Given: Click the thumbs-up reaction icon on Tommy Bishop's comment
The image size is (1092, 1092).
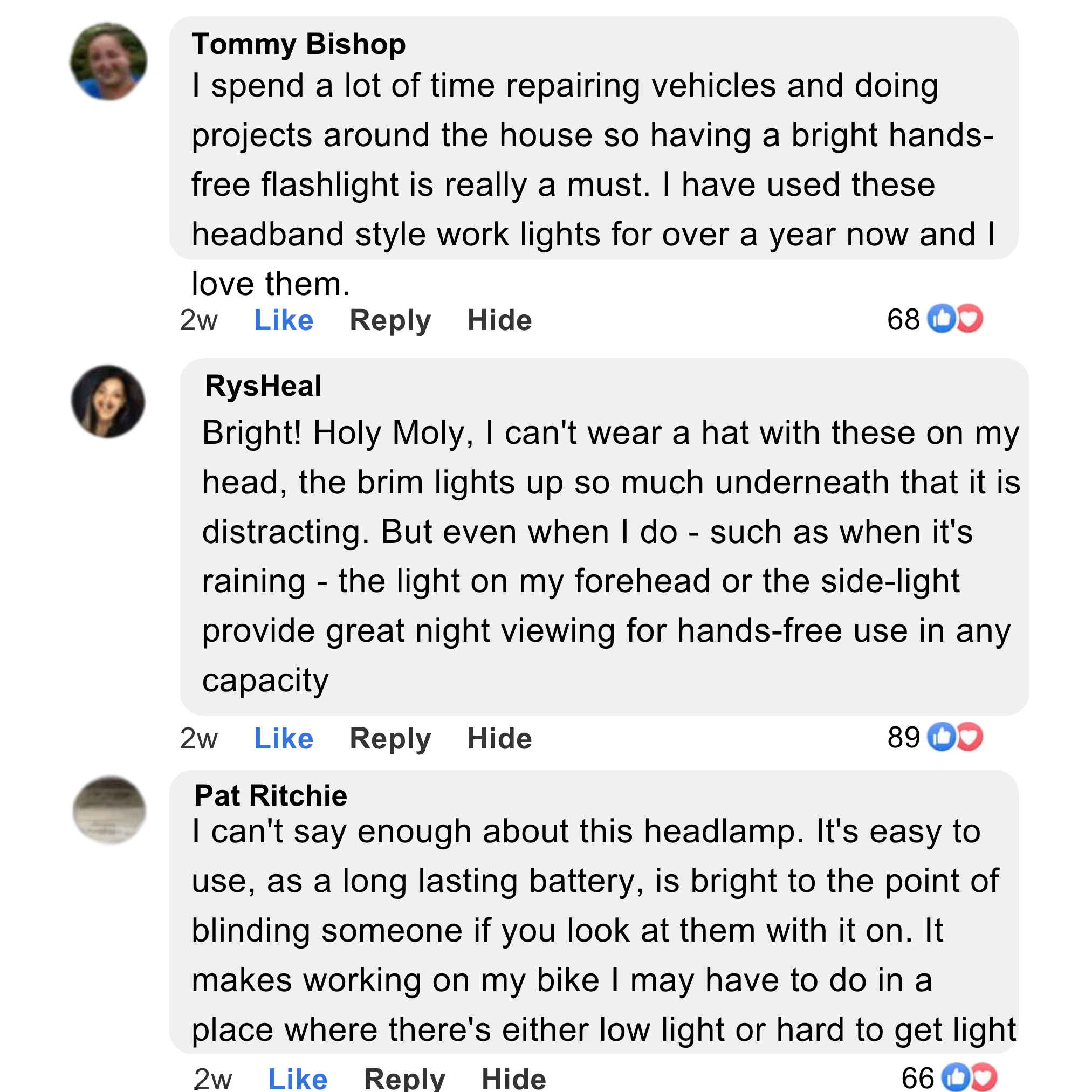Looking at the screenshot, I should (x=942, y=319).
